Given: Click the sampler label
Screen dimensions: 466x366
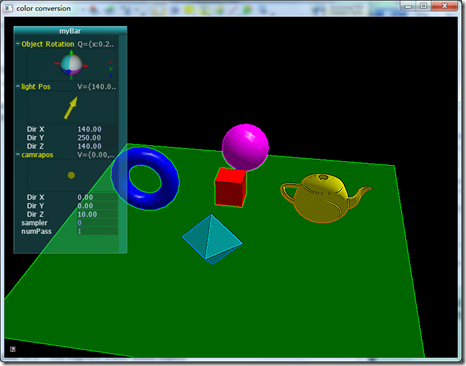Looking at the screenshot, I should pyautogui.click(x=34, y=223).
